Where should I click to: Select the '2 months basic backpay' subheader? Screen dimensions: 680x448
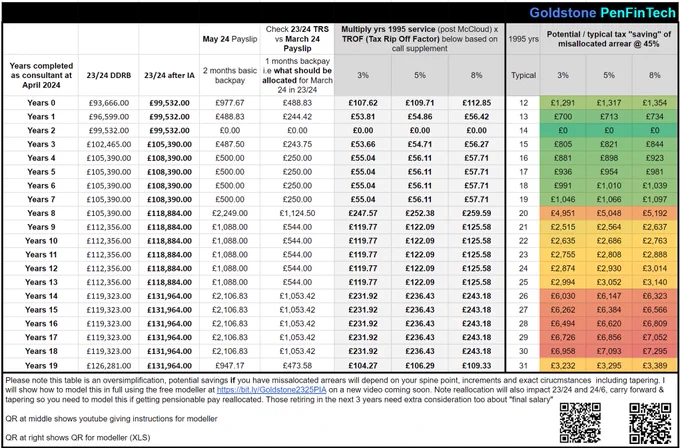click(230, 75)
